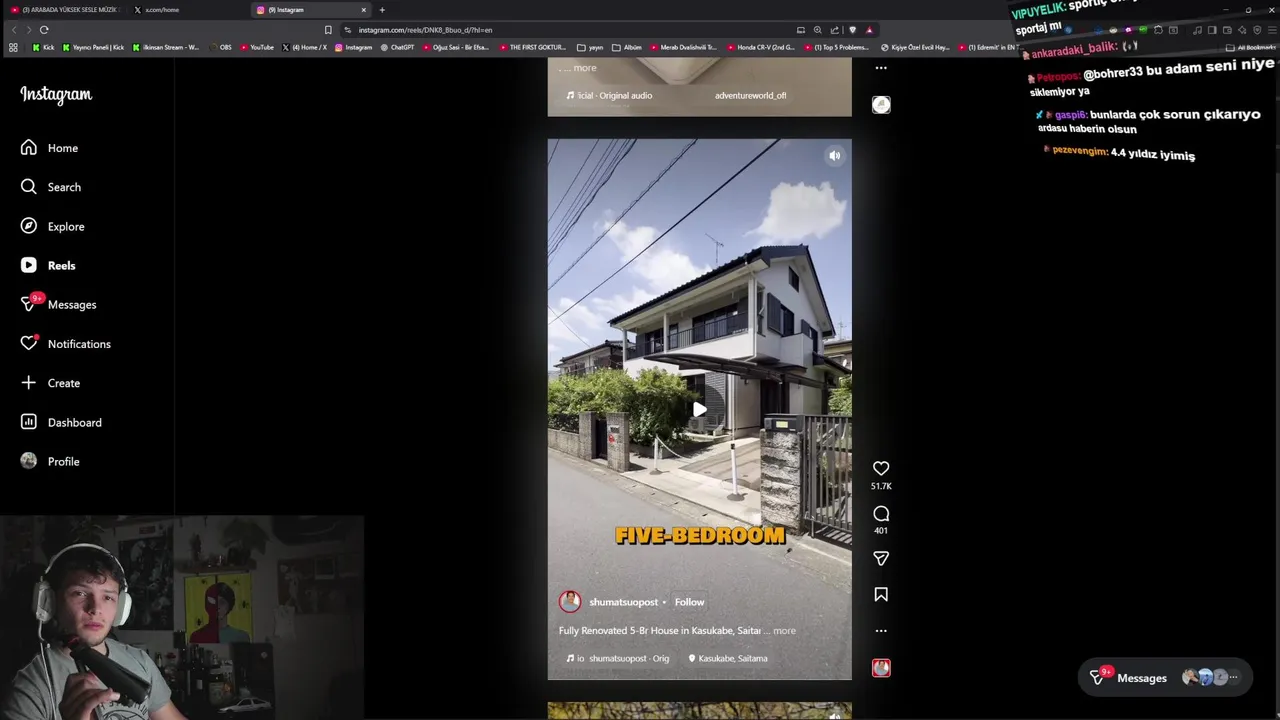This screenshot has width=1280, height=720.
Task: Open the Kasukabe, Saitama location tag
Action: [728, 659]
